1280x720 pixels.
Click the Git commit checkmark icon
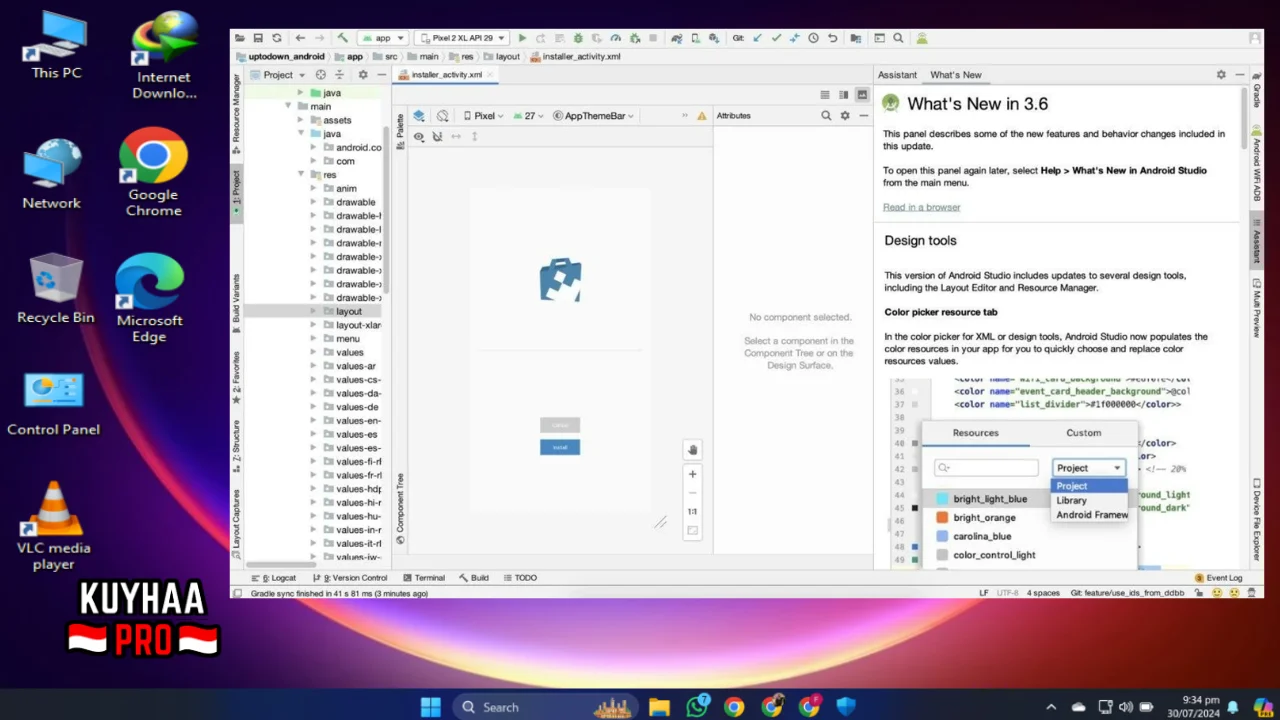(x=776, y=38)
